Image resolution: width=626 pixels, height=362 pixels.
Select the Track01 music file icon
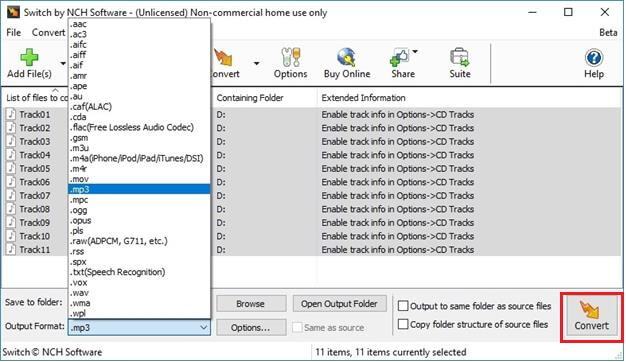11,114
